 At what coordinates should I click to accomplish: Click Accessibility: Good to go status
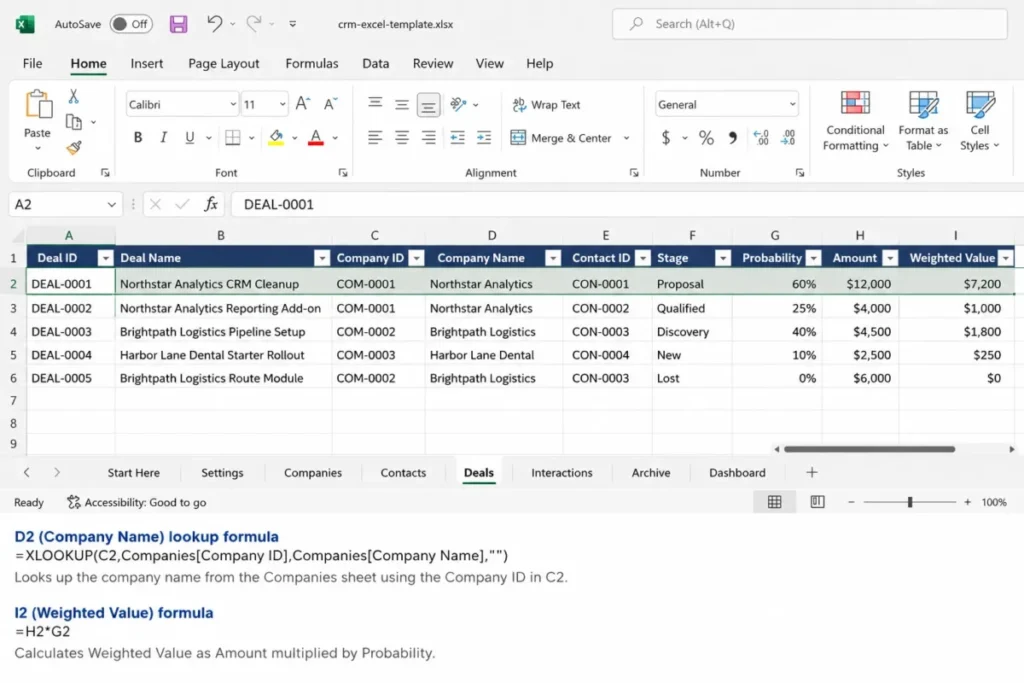click(136, 502)
